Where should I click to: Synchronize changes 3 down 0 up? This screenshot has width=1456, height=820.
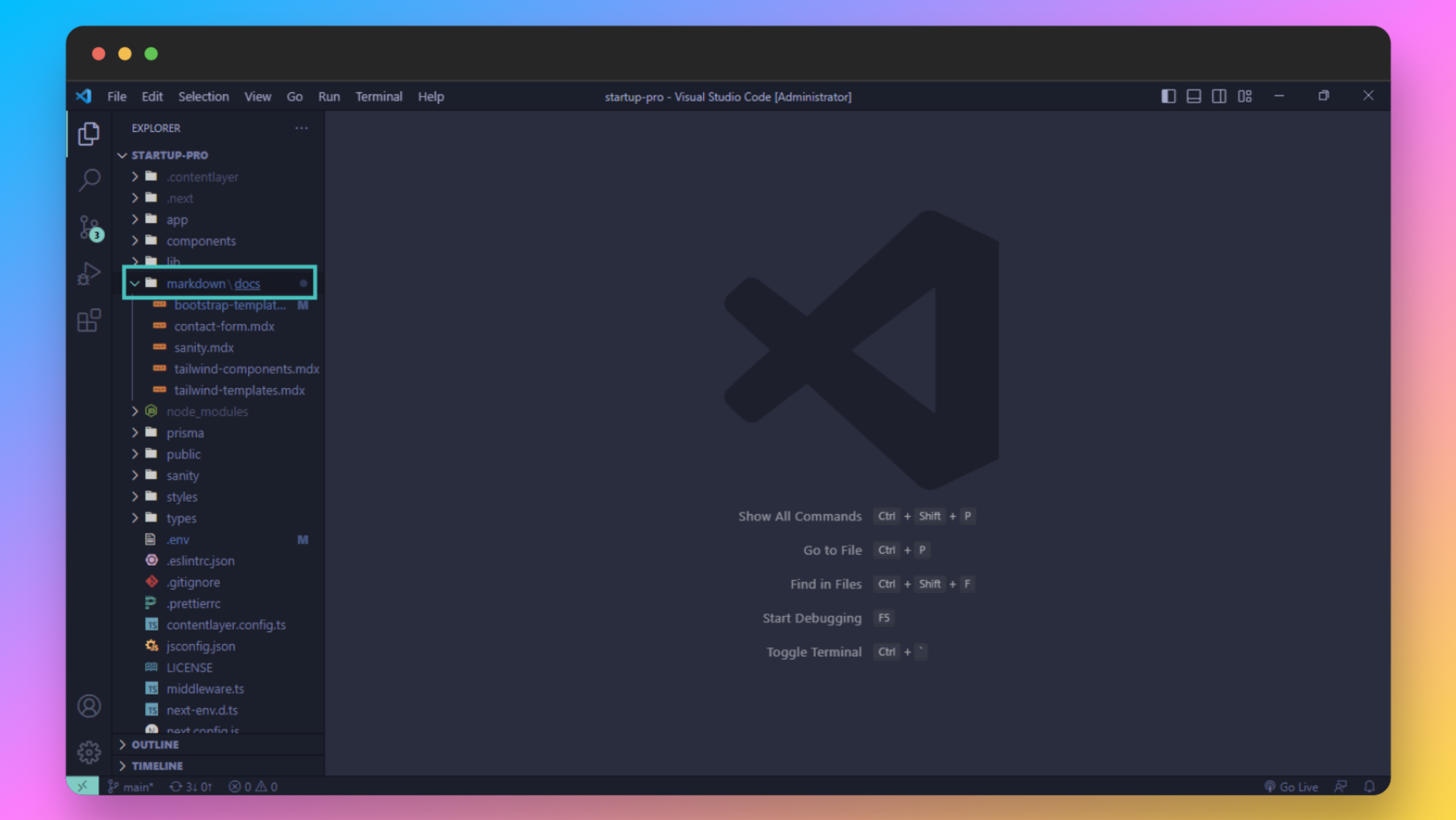click(191, 787)
